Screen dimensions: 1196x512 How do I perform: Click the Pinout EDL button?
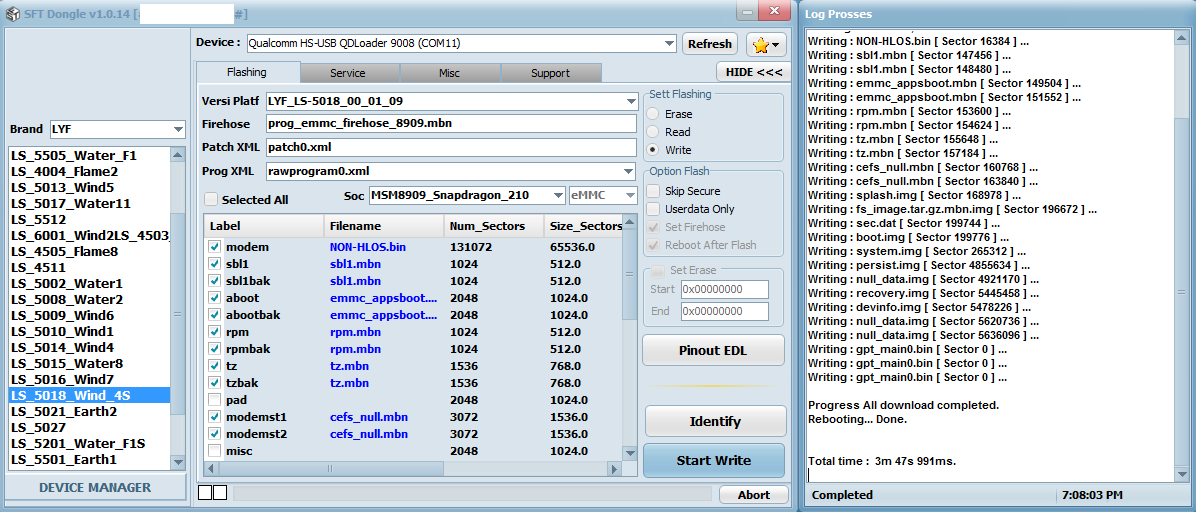click(713, 350)
